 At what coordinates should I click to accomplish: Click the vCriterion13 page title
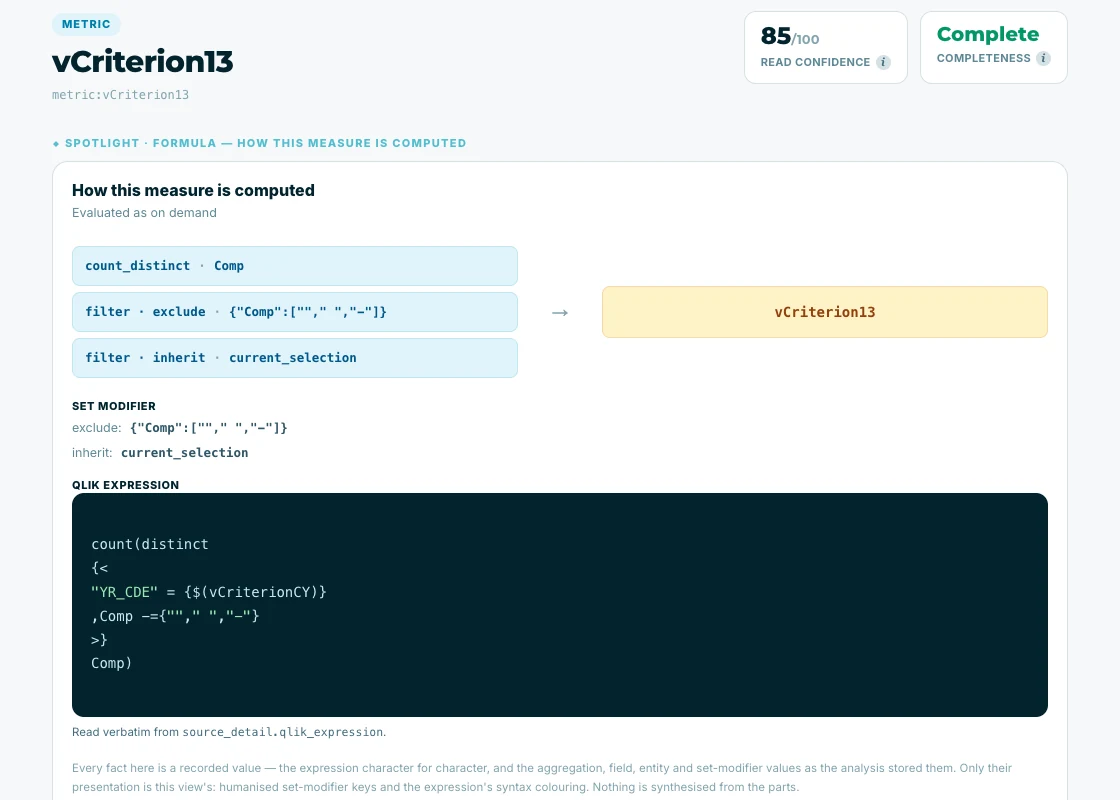143,61
